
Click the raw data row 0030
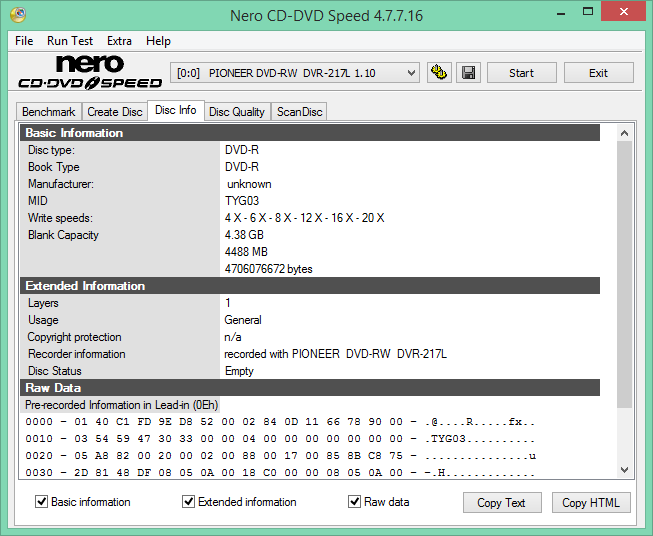click(280, 473)
